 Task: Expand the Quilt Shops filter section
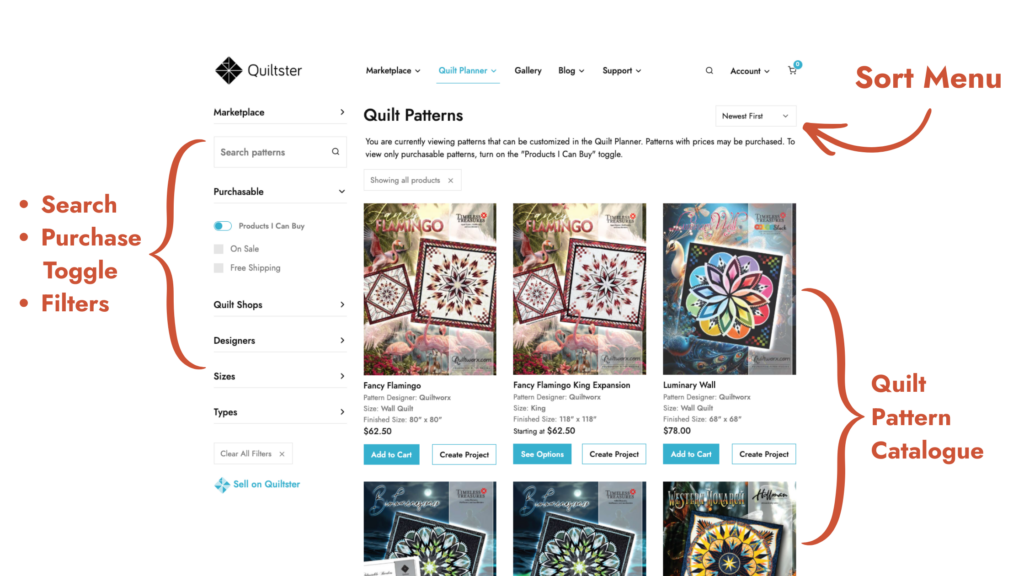pyautogui.click(x=280, y=305)
